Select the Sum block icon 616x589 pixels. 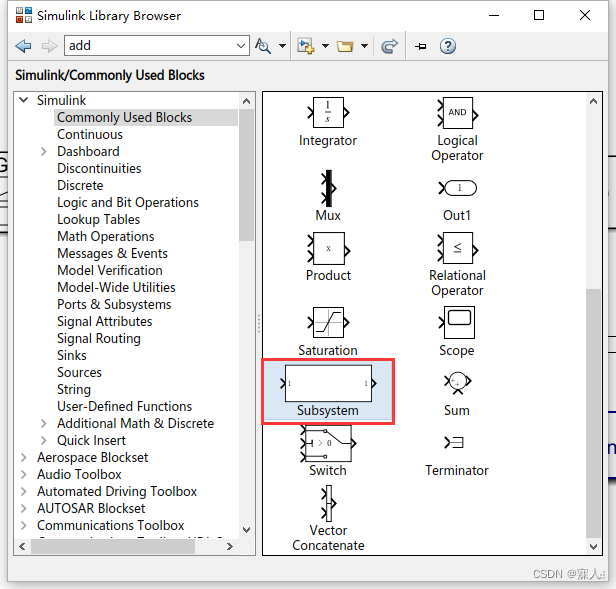click(457, 383)
